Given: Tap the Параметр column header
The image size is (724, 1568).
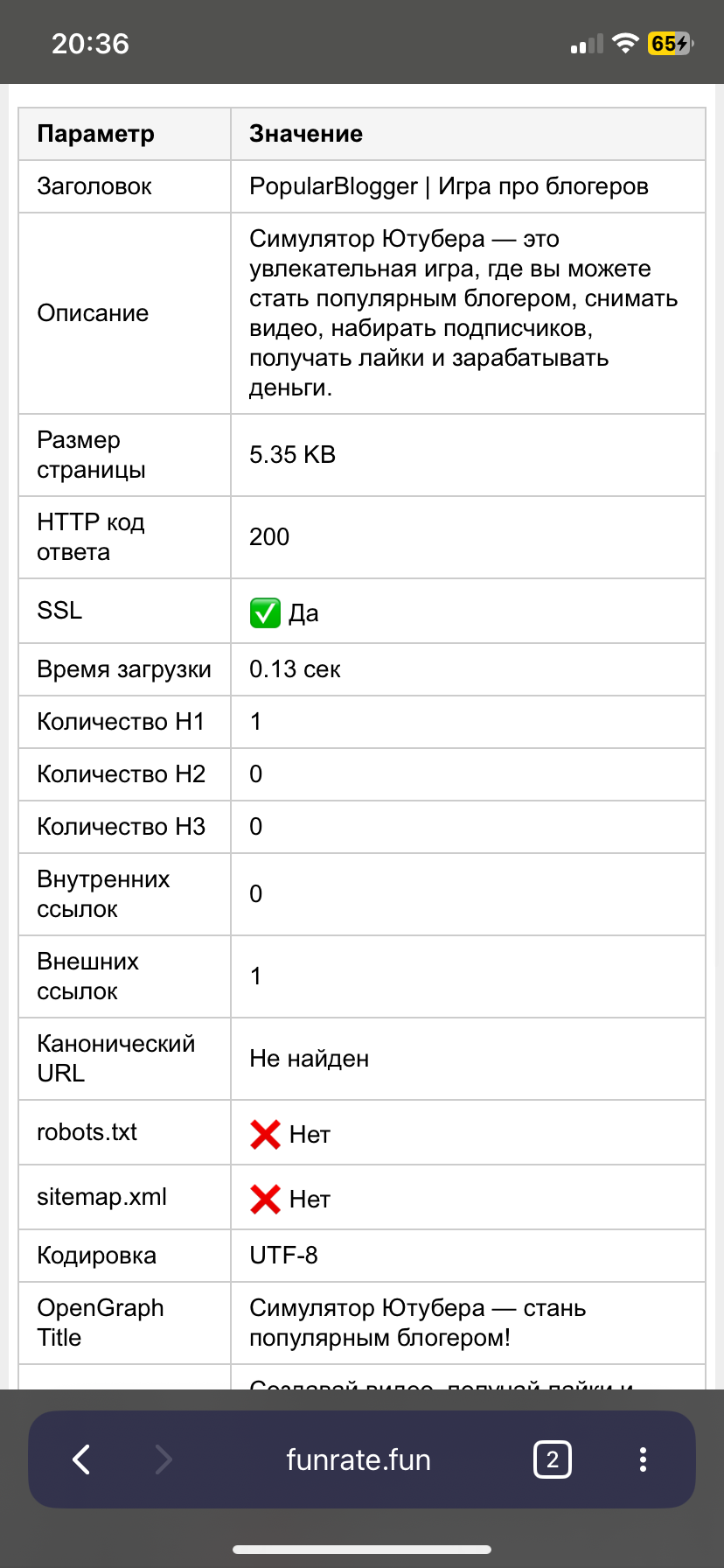Looking at the screenshot, I should [95, 134].
